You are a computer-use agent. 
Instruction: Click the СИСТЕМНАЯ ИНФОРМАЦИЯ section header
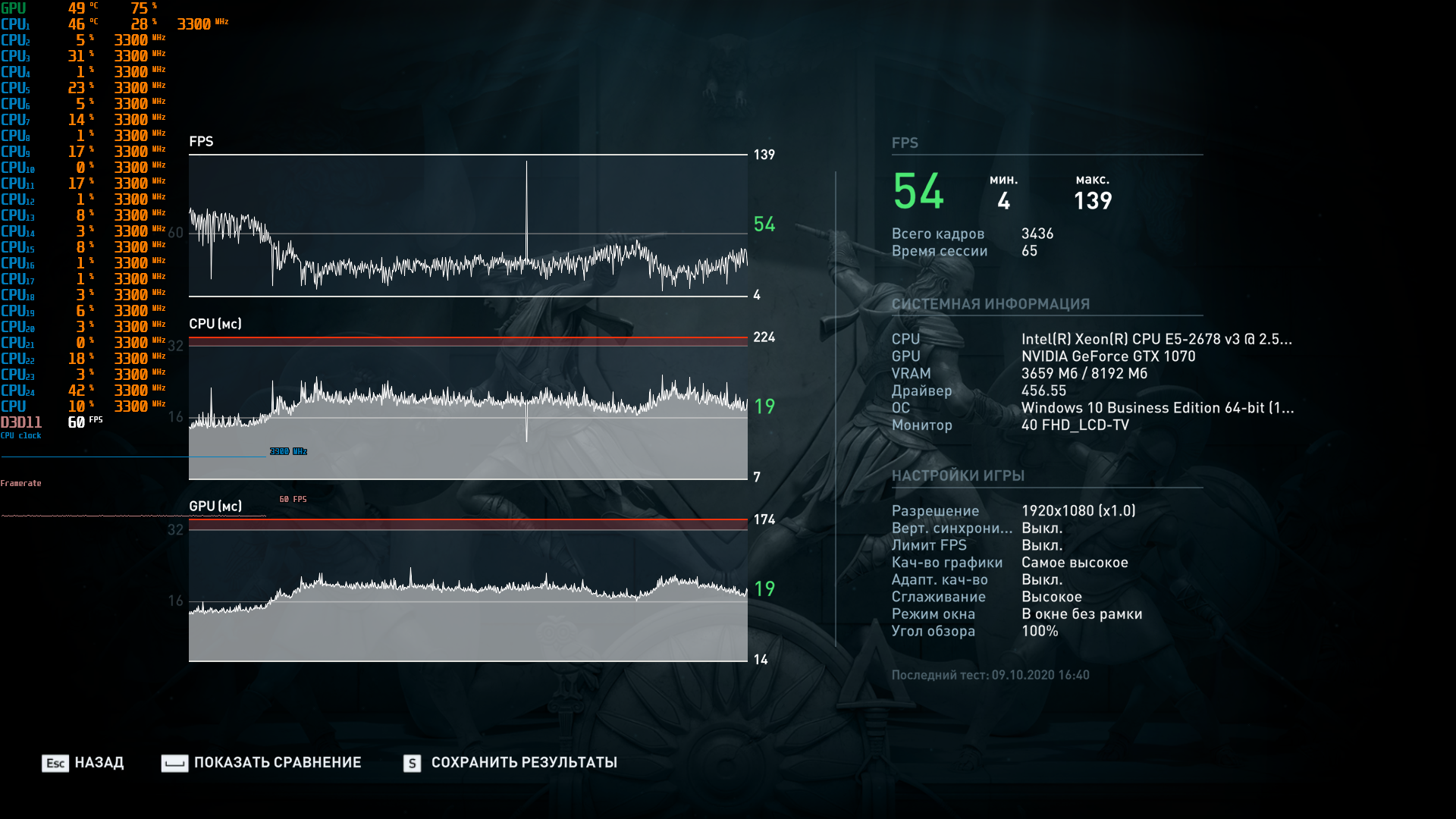point(990,304)
